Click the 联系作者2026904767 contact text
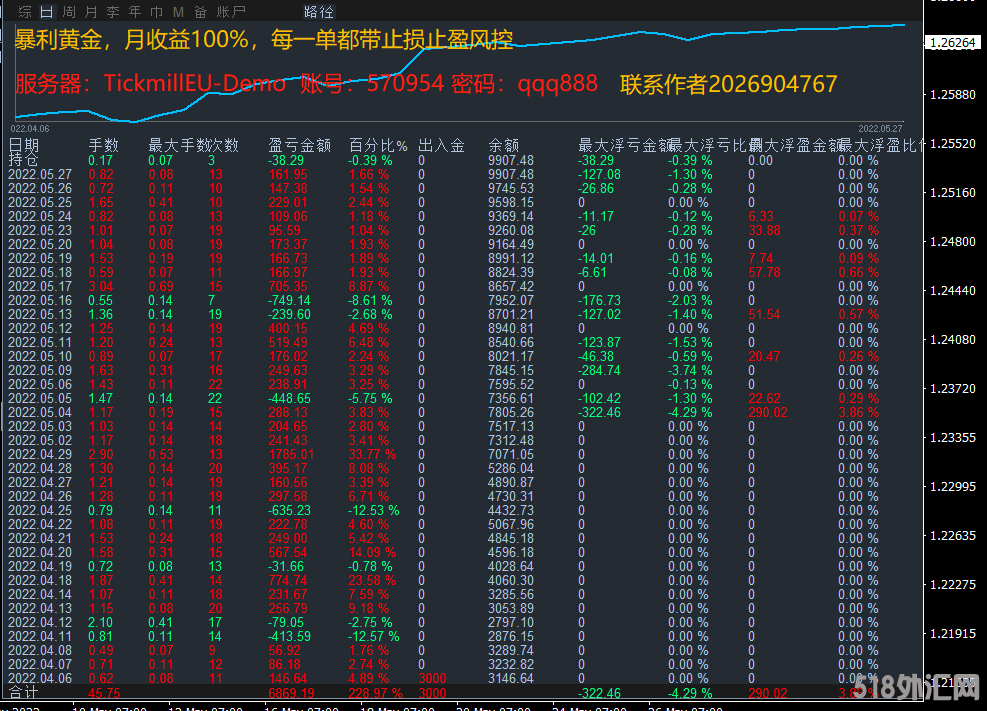Viewport: 987px width, 711px height. pyautogui.click(x=728, y=84)
